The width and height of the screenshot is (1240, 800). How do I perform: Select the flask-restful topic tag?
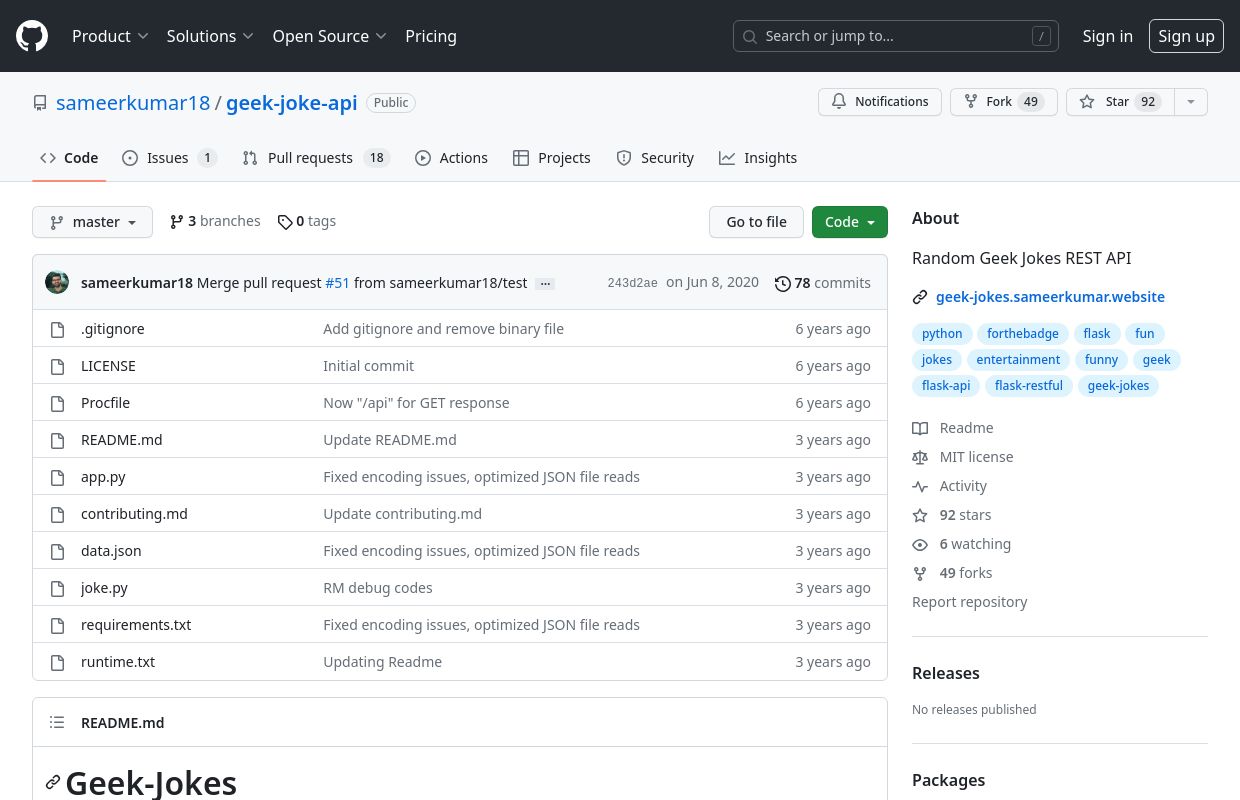click(x=1028, y=386)
